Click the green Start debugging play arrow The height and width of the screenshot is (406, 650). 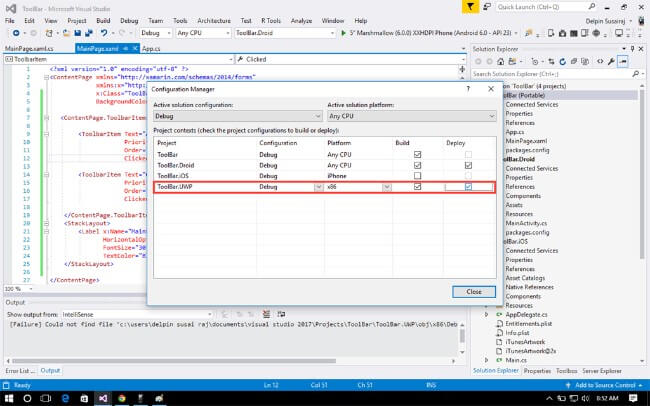pyautogui.click(x=343, y=33)
